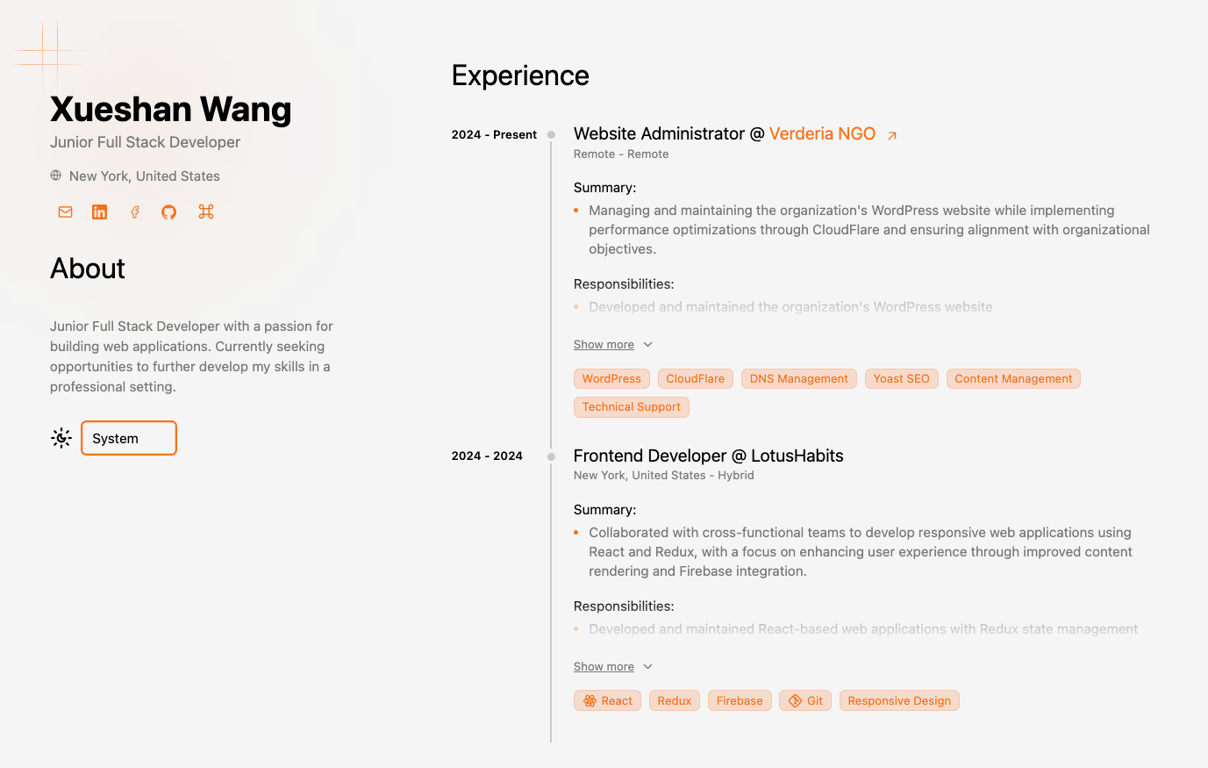Screen dimensions: 1208x768
Task: Click the sun-moon theme icon
Action: coord(61,437)
